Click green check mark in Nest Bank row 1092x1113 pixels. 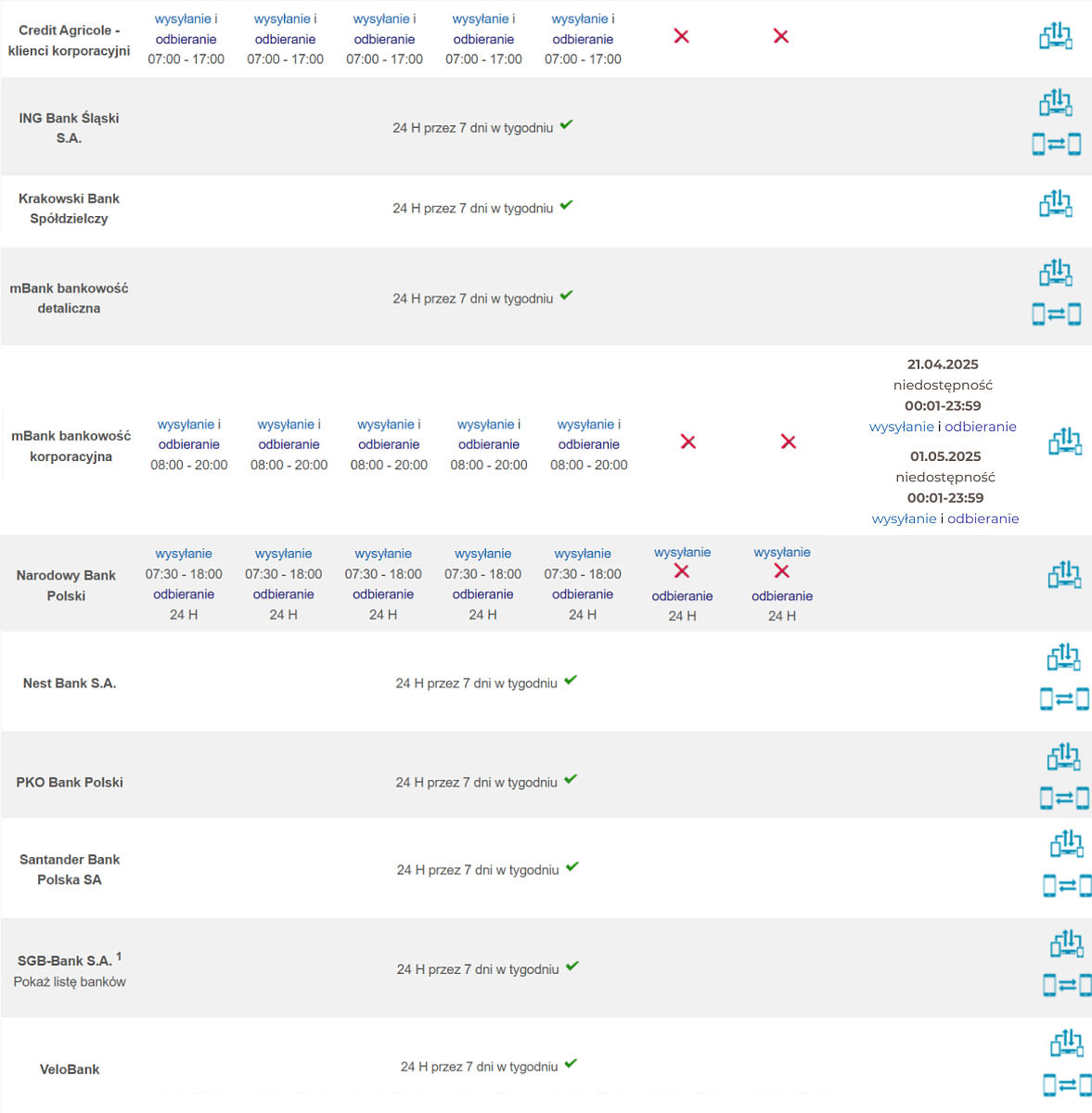[571, 680]
